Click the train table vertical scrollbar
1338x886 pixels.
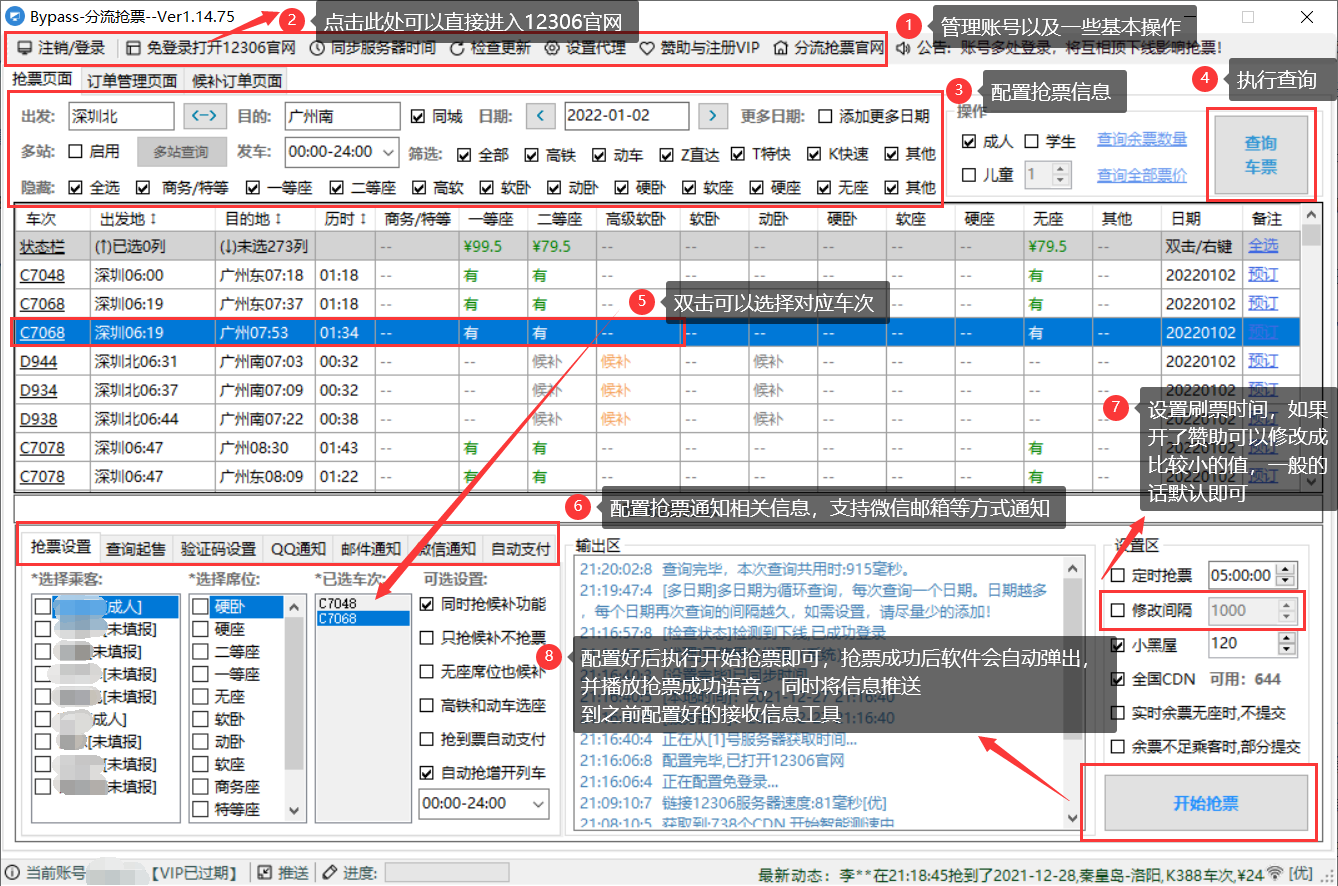pos(1310,347)
